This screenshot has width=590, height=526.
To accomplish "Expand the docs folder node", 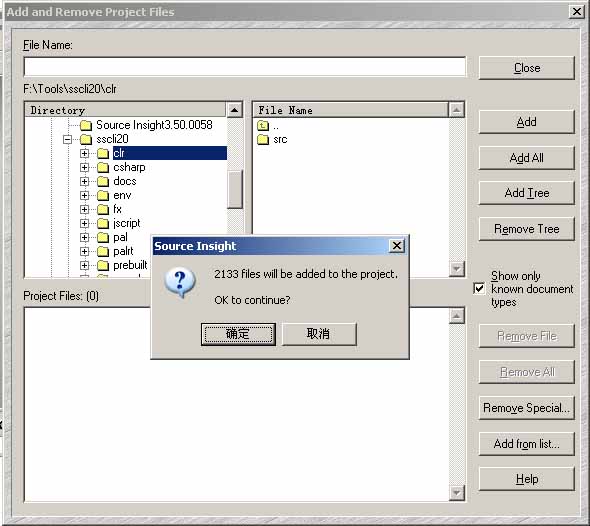I will 84,181.
